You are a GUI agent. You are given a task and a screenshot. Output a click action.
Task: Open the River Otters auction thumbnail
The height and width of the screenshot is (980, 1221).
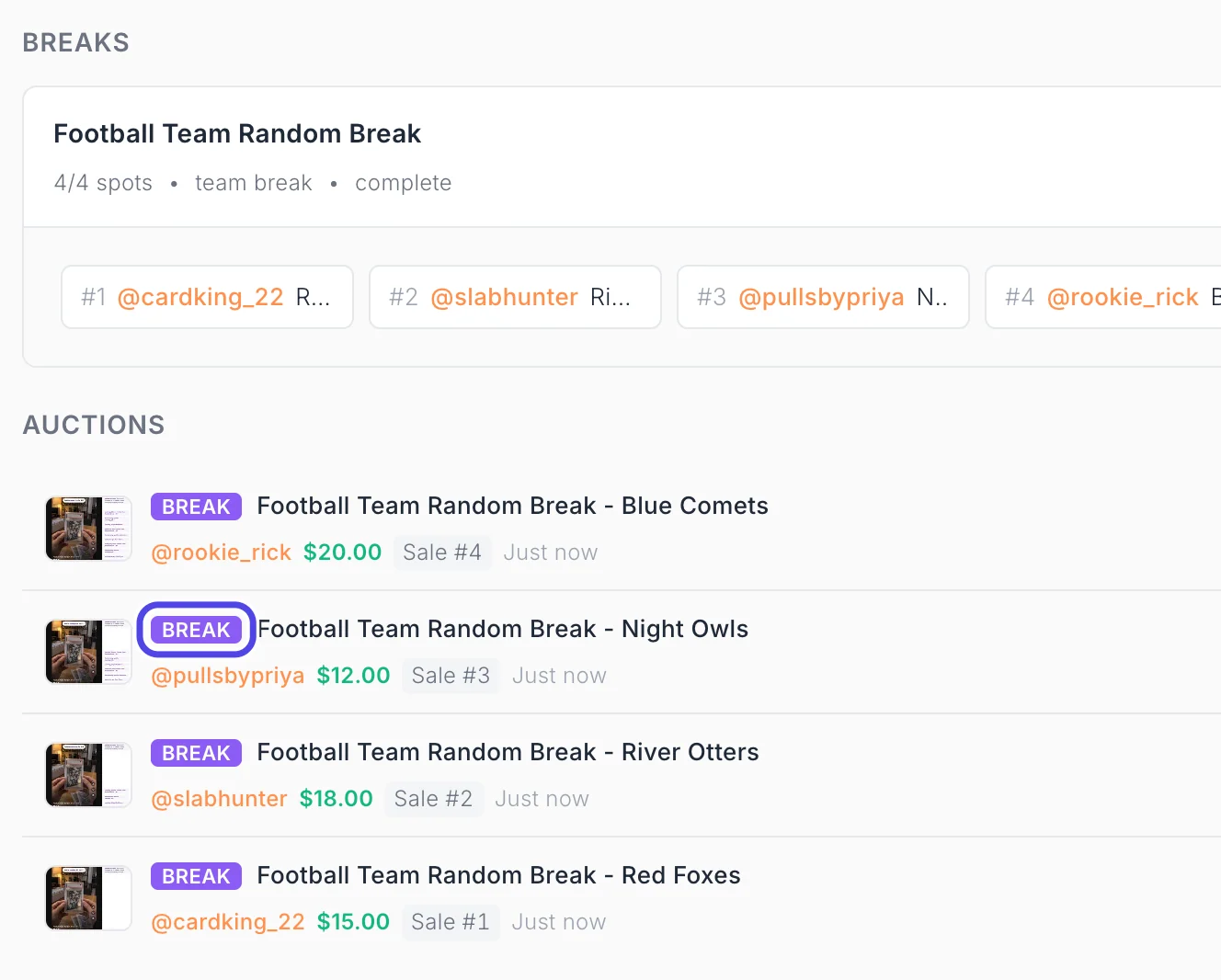click(88, 775)
